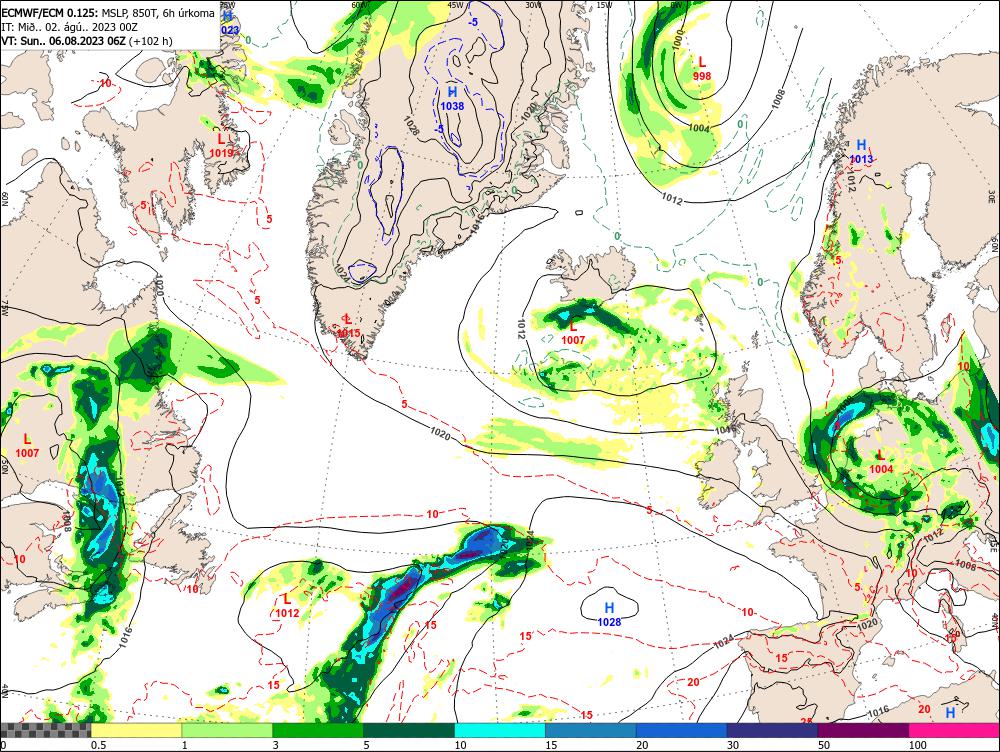
Task: Click the yellow 0.5–1 mm legend swatch
Action: tap(136, 730)
